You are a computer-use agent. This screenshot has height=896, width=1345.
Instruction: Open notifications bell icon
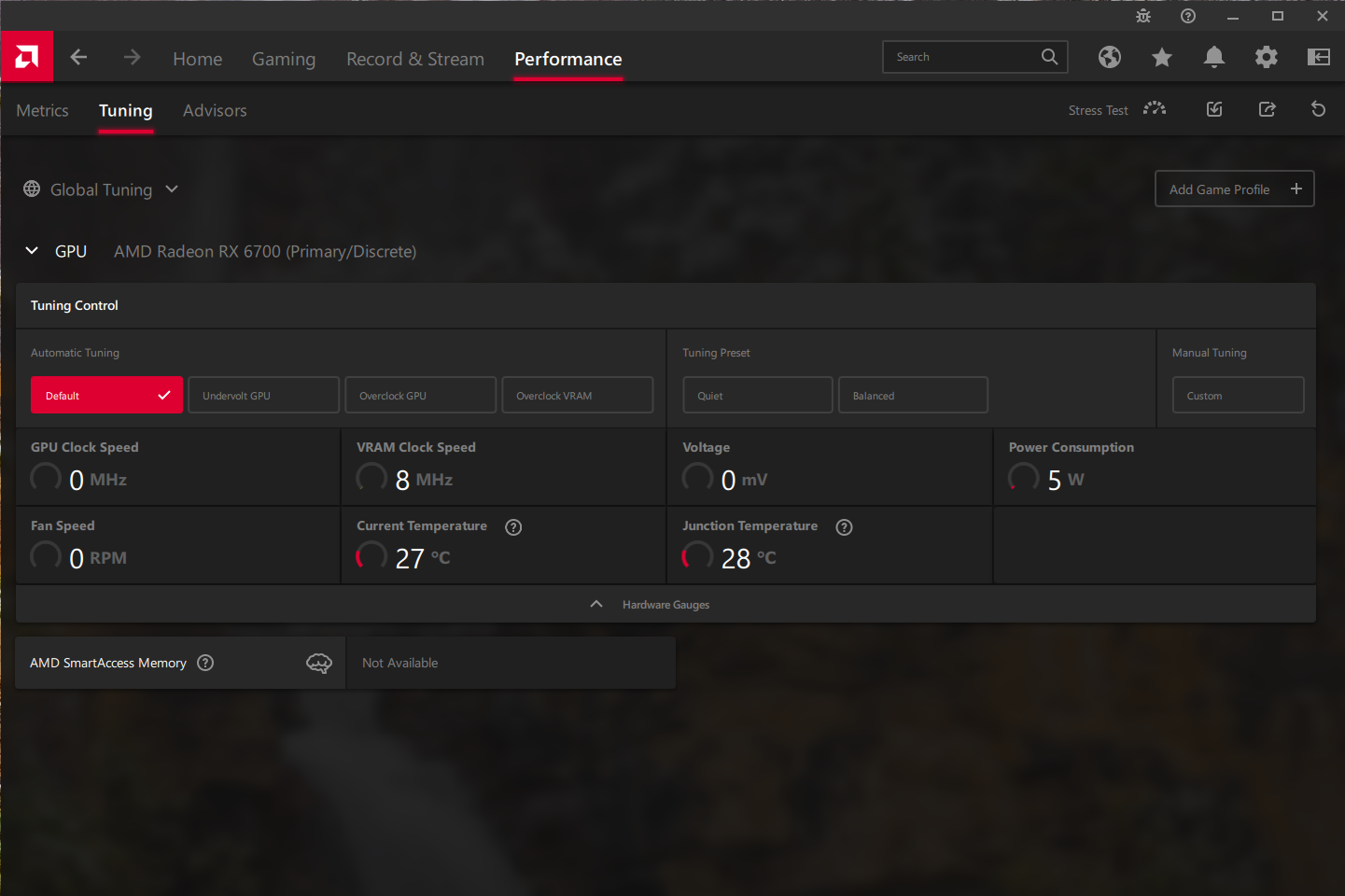point(1214,57)
